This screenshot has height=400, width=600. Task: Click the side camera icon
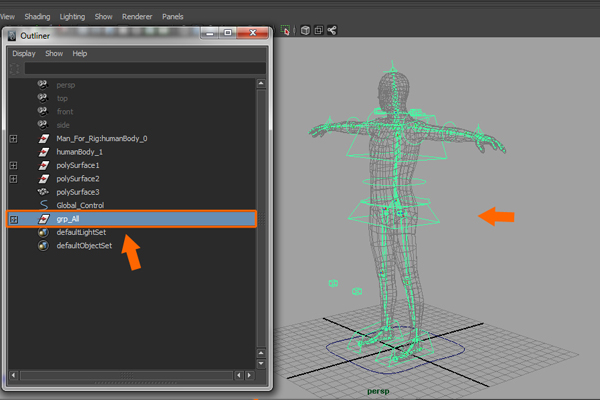point(43,125)
